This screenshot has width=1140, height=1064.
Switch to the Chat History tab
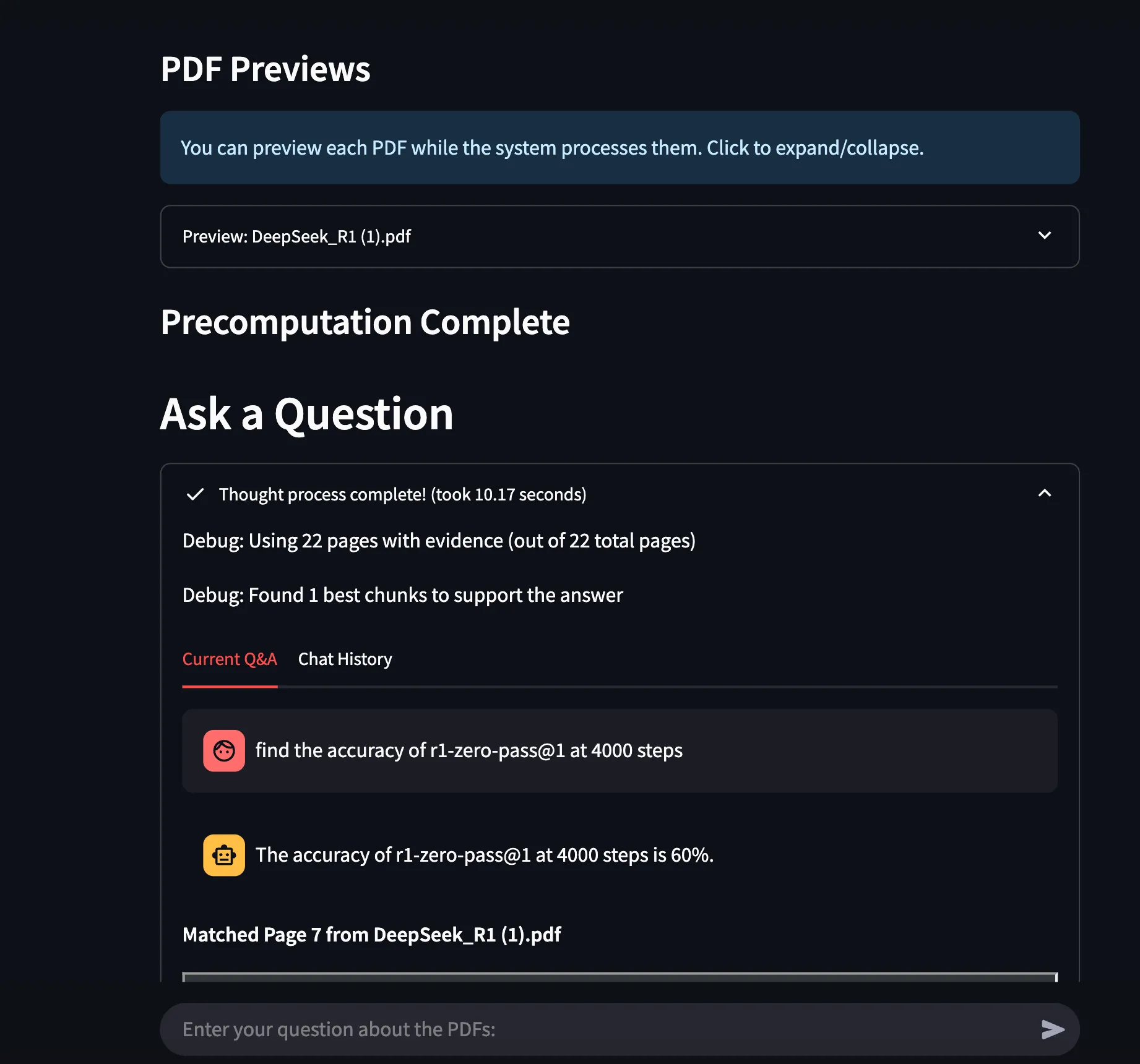[345, 659]
